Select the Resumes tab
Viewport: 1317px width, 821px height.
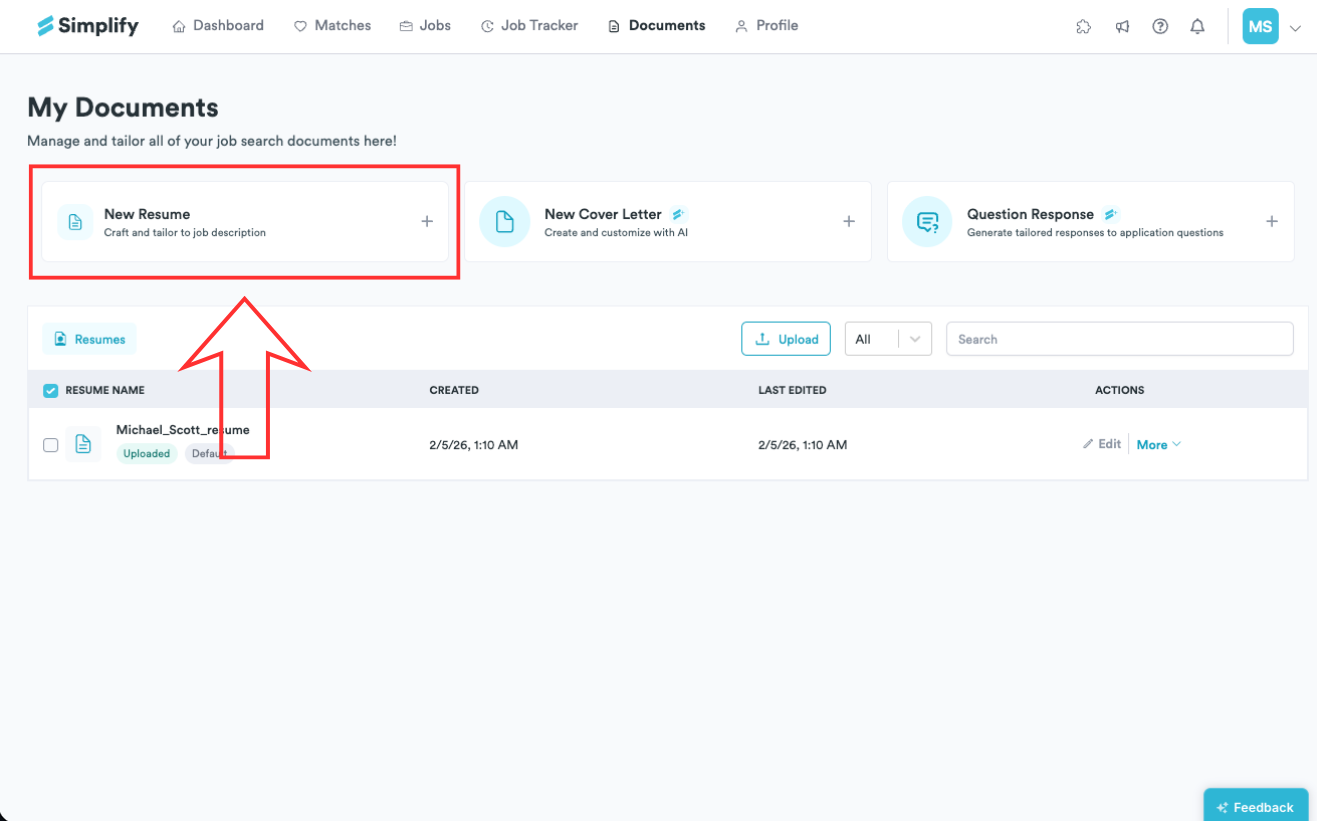click(89, 339)
